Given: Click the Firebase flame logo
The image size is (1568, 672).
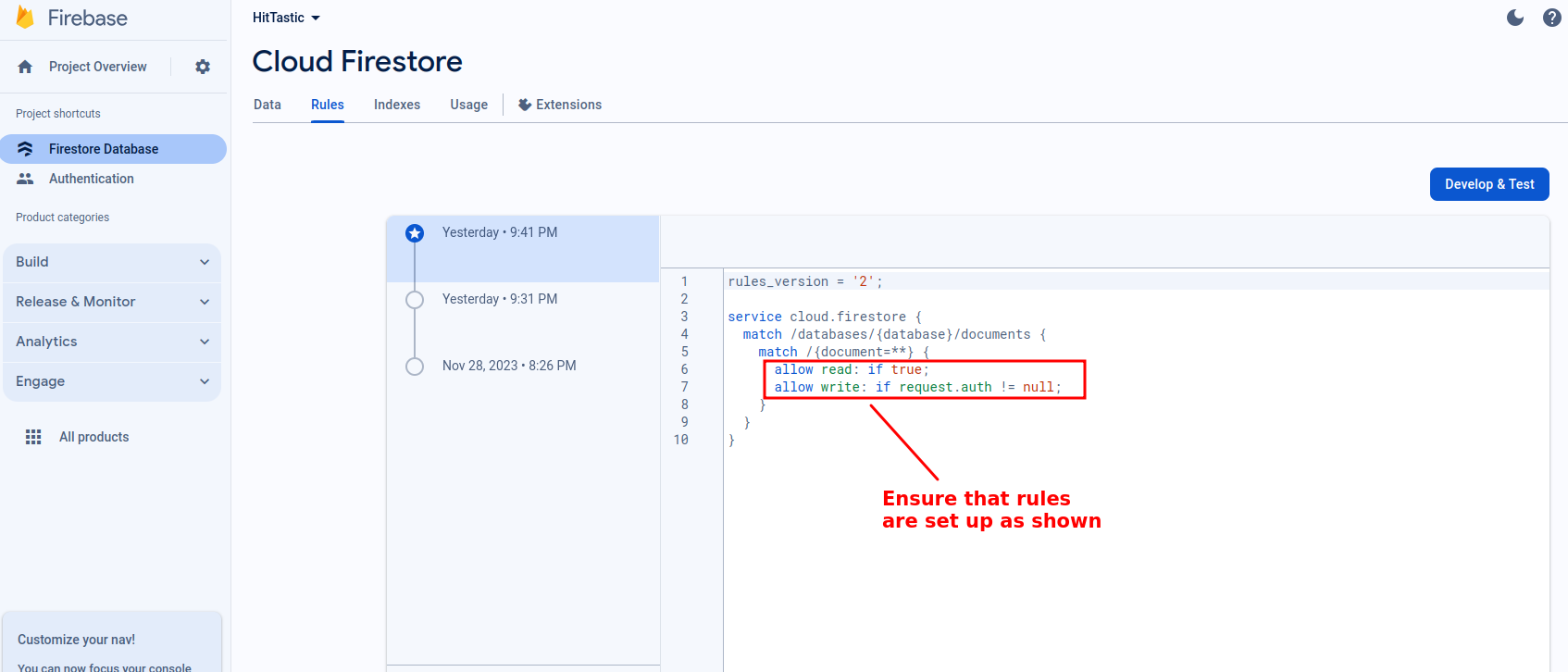Looking at the screenshot, I should coord(25,18).
